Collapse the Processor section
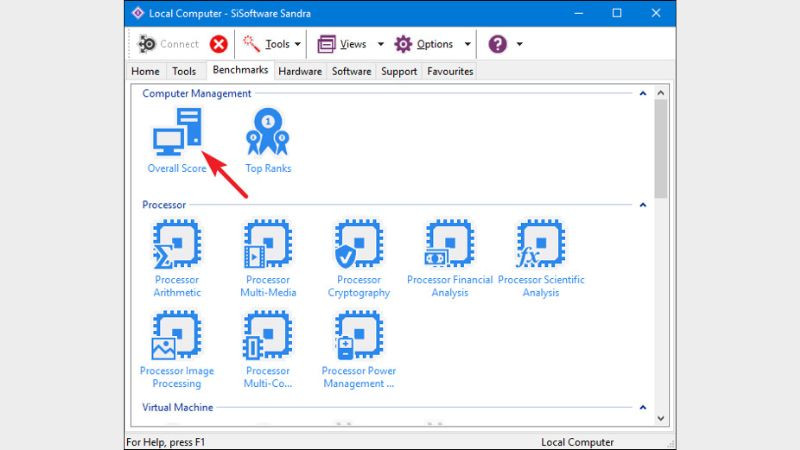The image size is (800, 450). pos(643,205)
